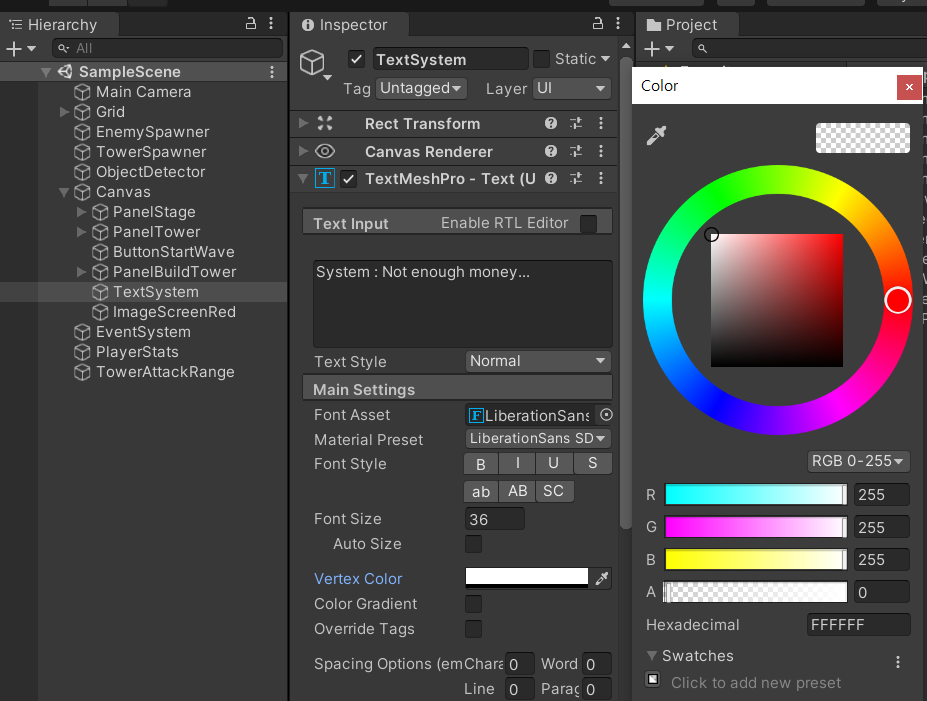Toggle the Bold font style button
Viewport: 927px width, 701px height.
click(481, 464)
